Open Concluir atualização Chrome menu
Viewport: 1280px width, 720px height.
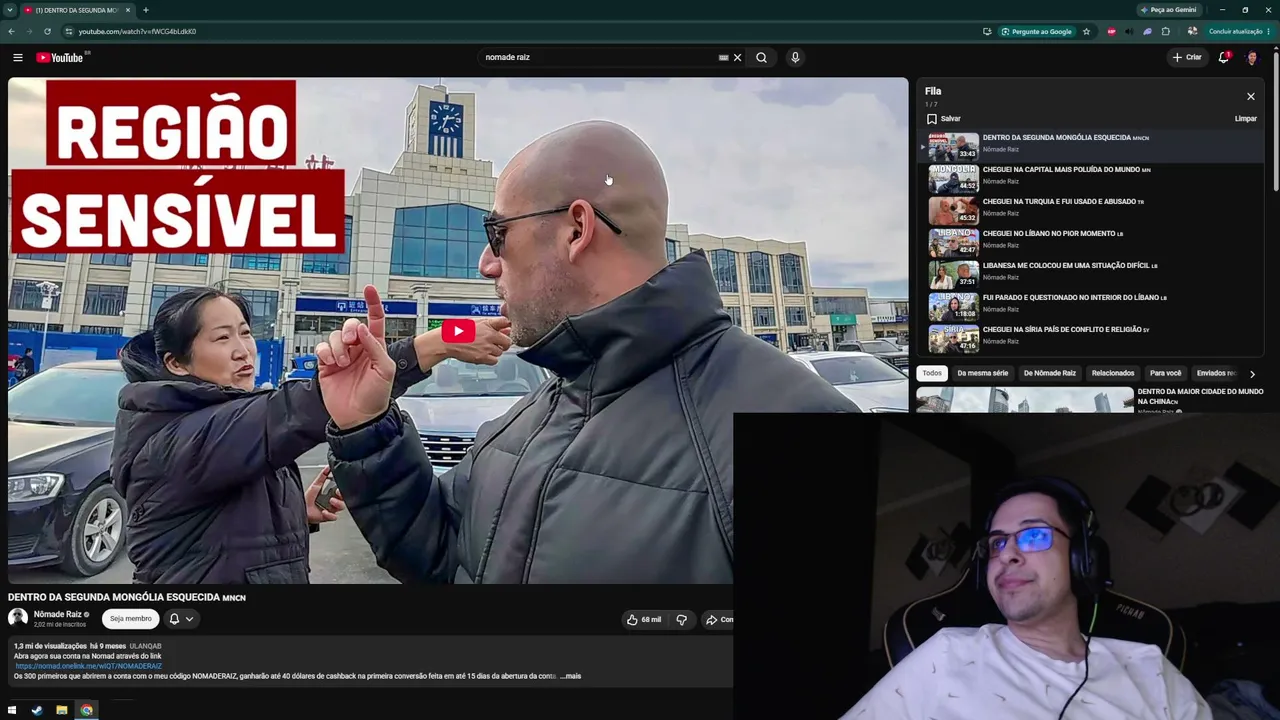pyautogui.click(x=1240, y=32)
